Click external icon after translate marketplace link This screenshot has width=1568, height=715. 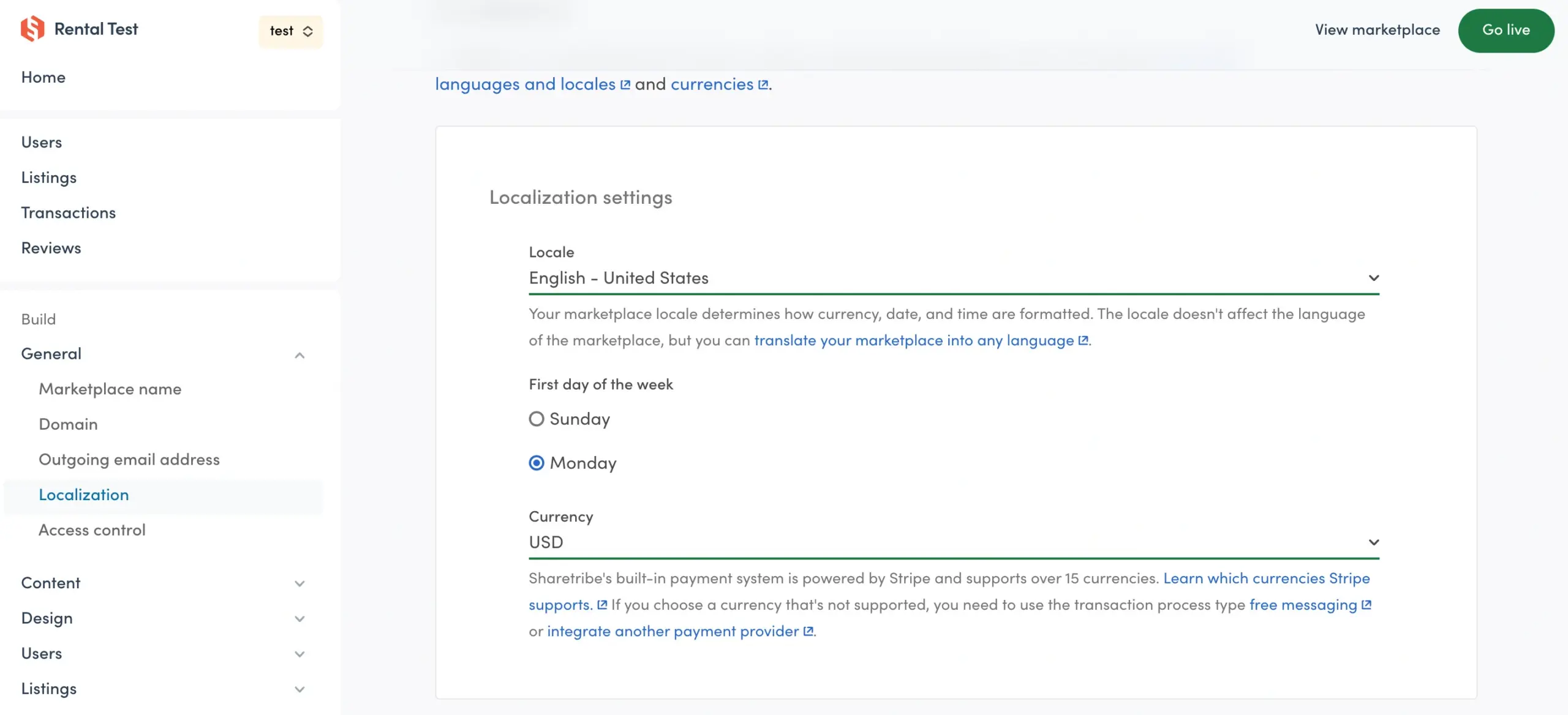tap(1083, 340)
